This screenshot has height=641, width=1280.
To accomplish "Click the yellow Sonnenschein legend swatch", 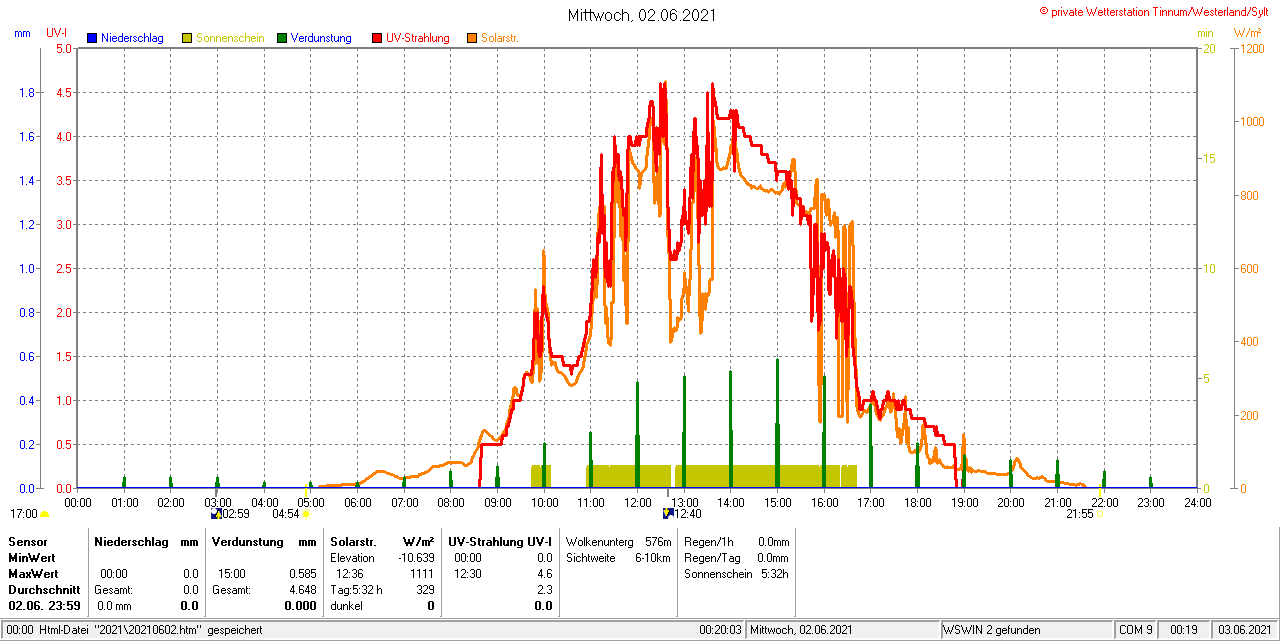I will tap(187, 38).
